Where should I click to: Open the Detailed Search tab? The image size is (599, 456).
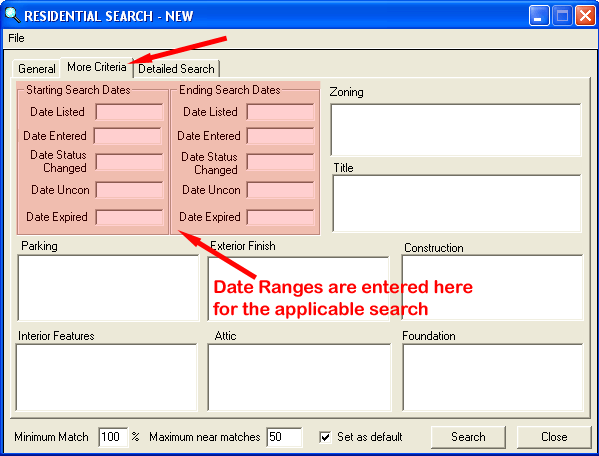tap(176, 69)
